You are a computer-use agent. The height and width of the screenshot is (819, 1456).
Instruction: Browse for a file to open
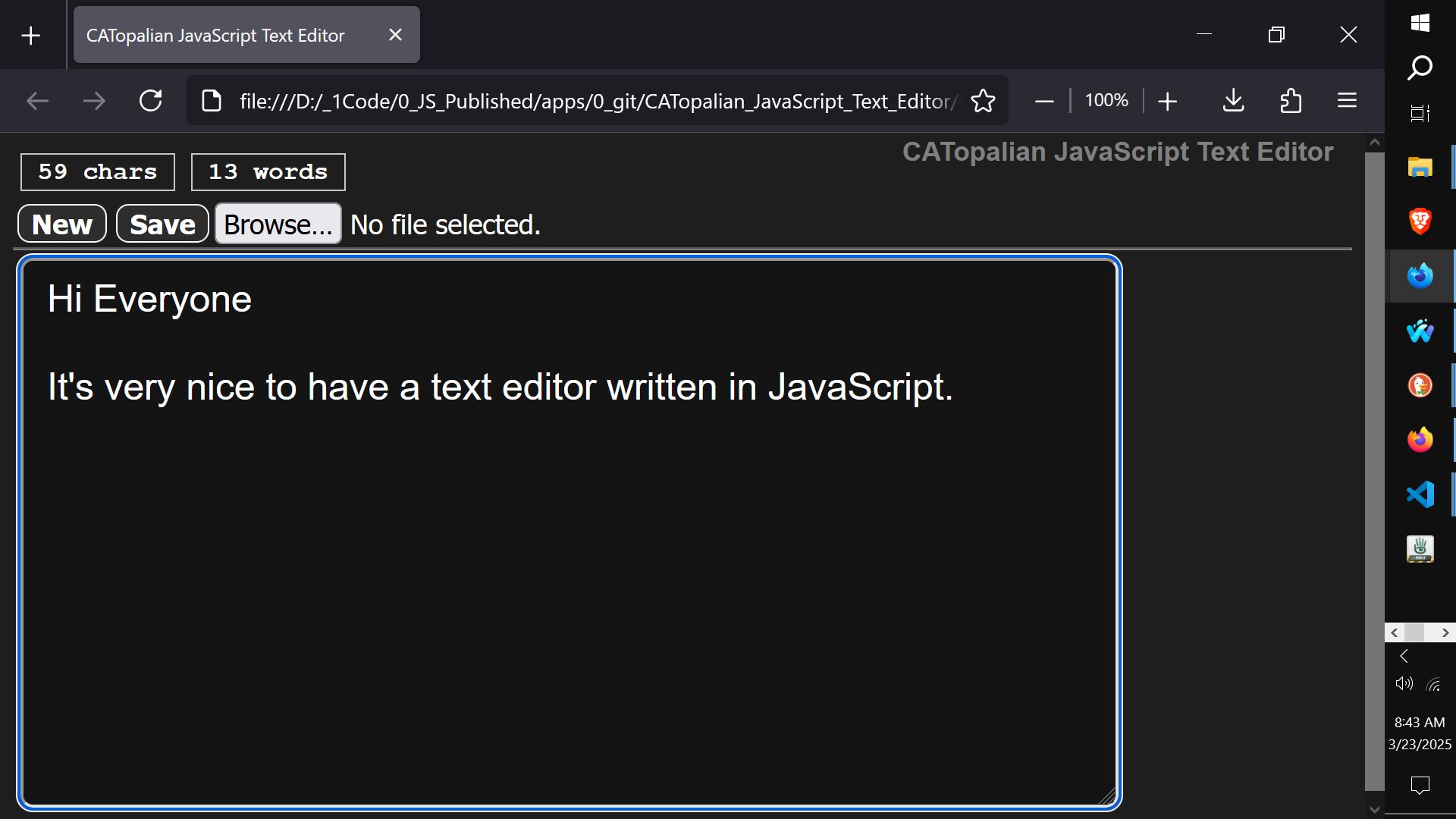[278, 224]
